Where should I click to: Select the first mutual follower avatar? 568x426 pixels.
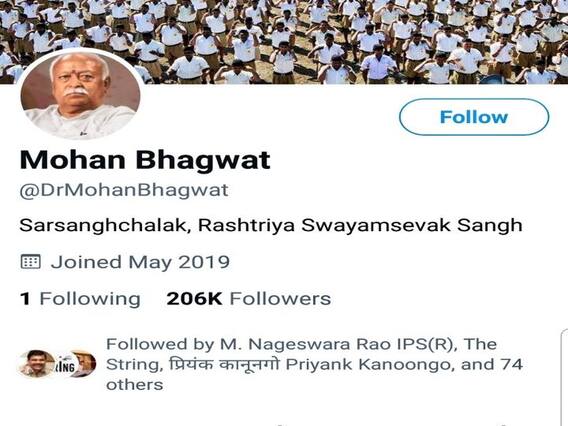click(35, 363)
